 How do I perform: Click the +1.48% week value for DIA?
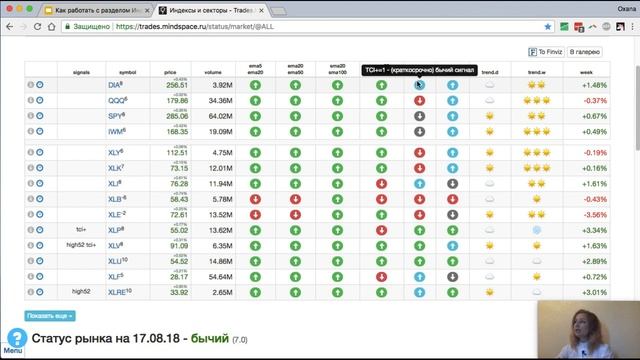[594, 85]
